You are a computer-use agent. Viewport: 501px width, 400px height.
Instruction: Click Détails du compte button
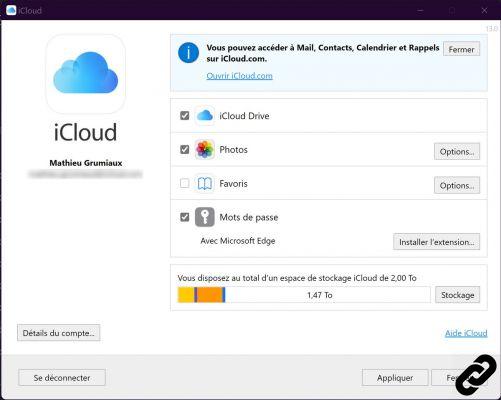tap(59, 333)
